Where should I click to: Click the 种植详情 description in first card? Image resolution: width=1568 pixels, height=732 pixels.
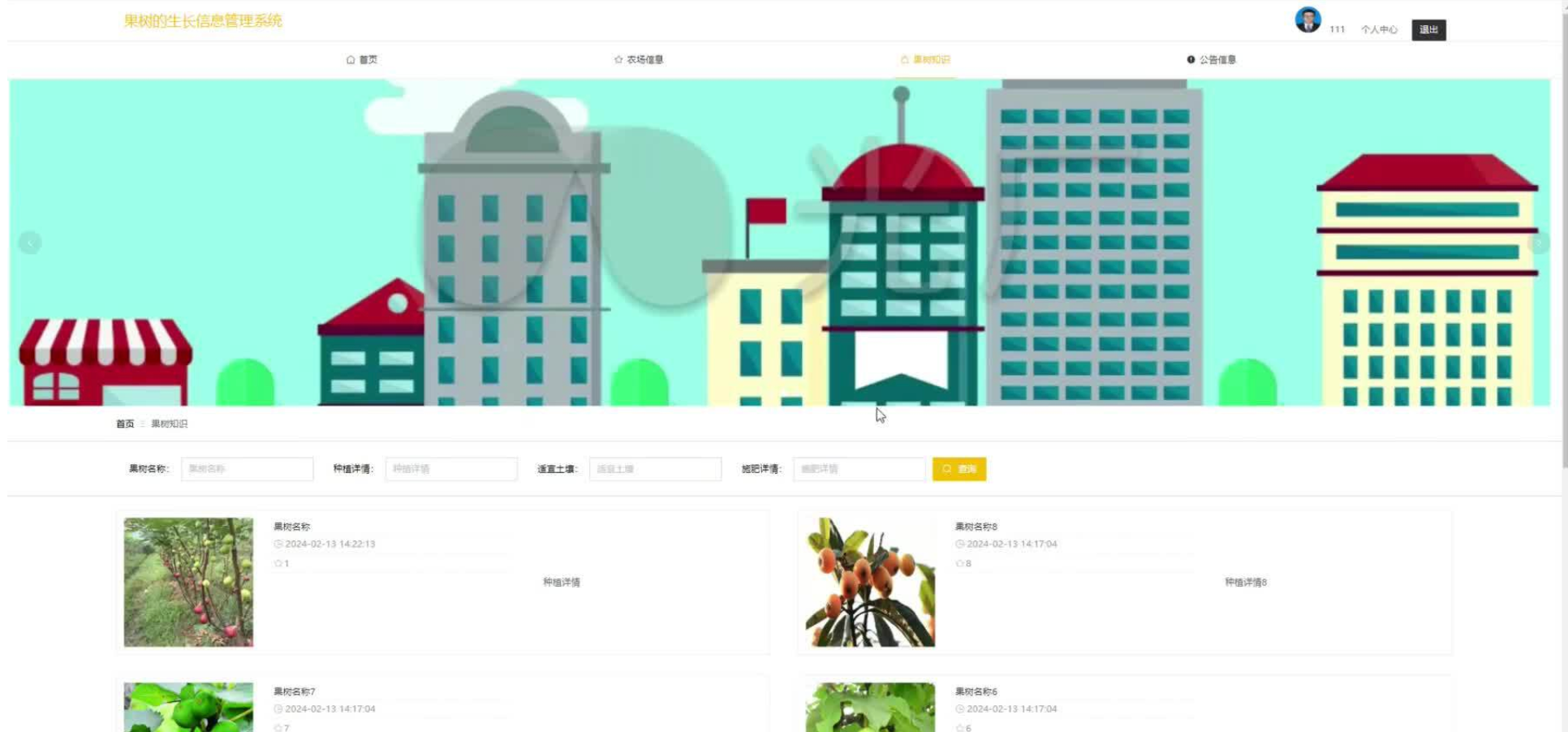(x=562, y=582)
